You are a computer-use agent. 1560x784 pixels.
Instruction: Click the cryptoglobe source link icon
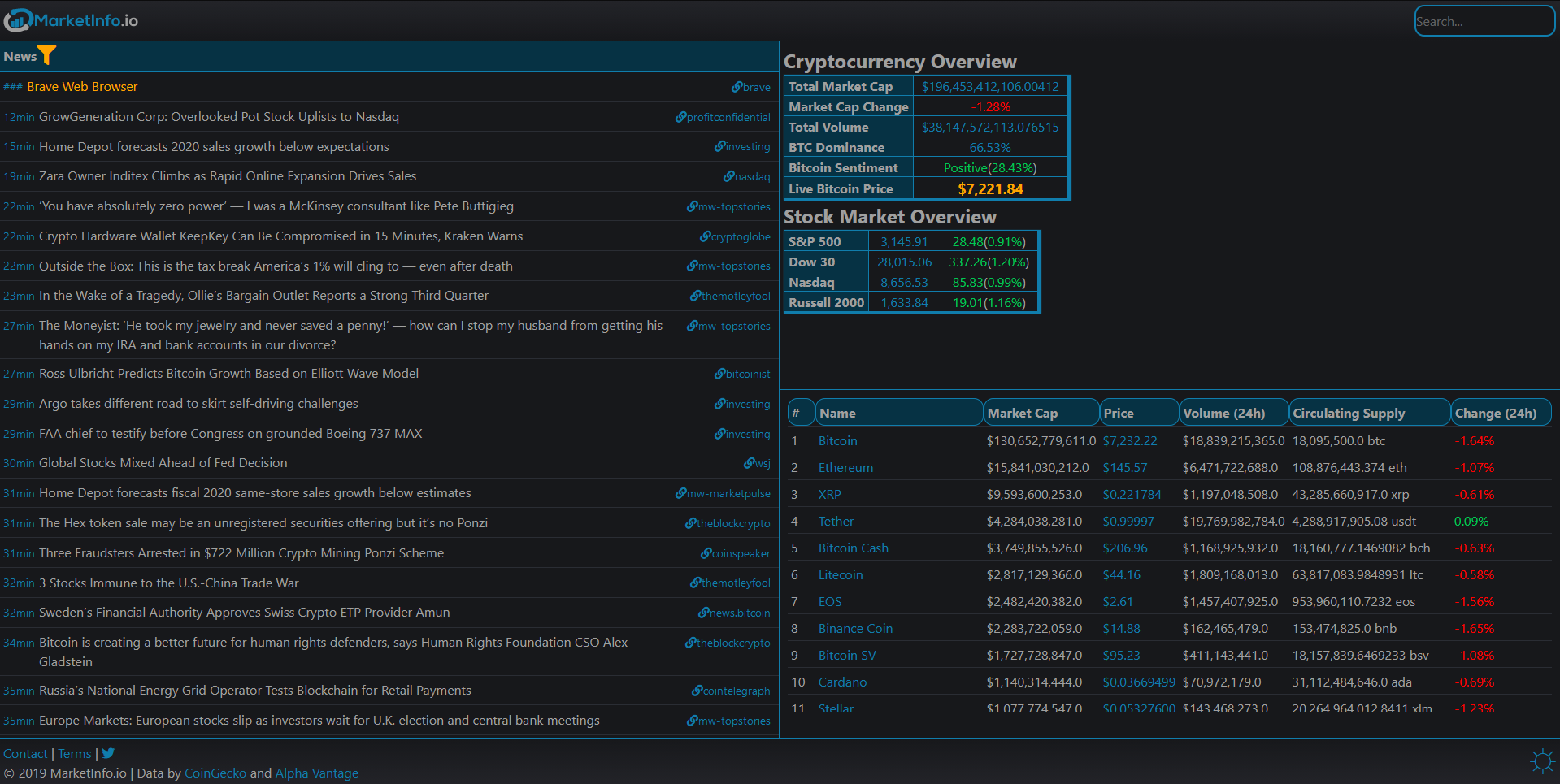[705, 236]
